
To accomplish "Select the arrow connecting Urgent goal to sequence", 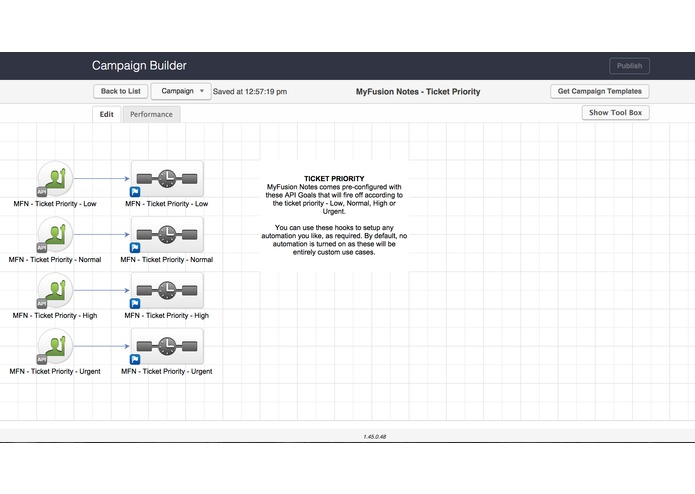I will (102, 346).
